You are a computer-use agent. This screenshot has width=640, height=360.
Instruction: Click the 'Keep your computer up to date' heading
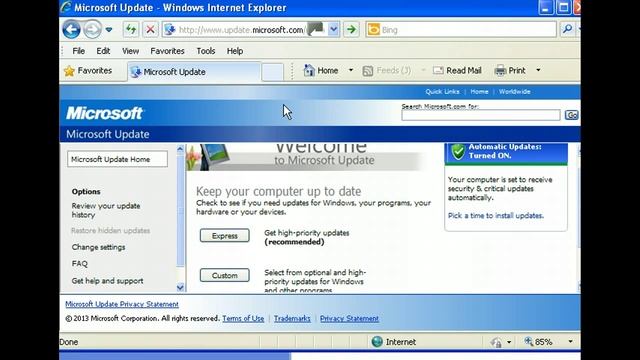pos(278,191)
